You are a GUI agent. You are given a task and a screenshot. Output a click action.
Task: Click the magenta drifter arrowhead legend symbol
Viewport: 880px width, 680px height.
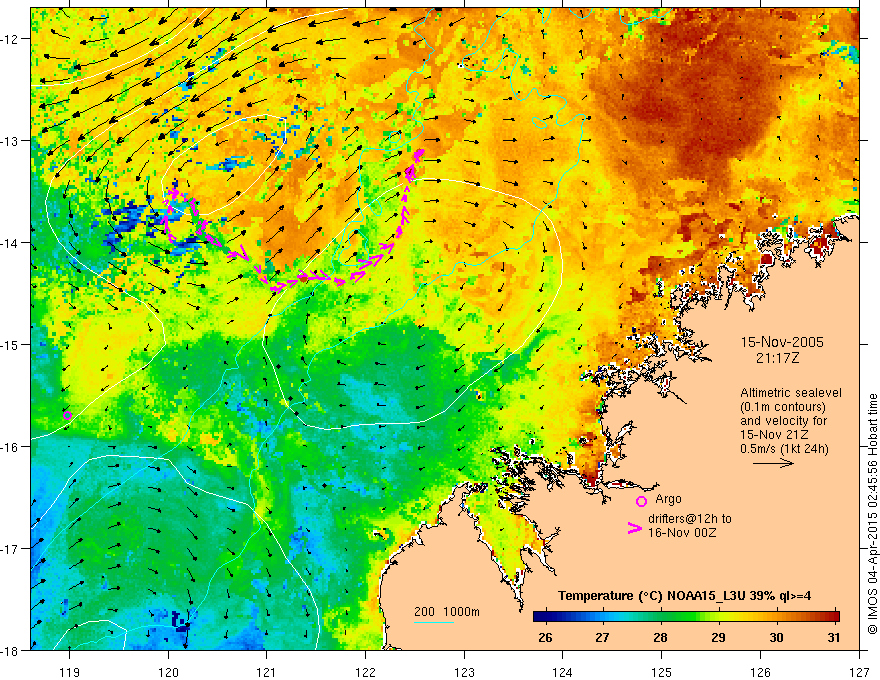pyautogui.click(x=635, y=528)
